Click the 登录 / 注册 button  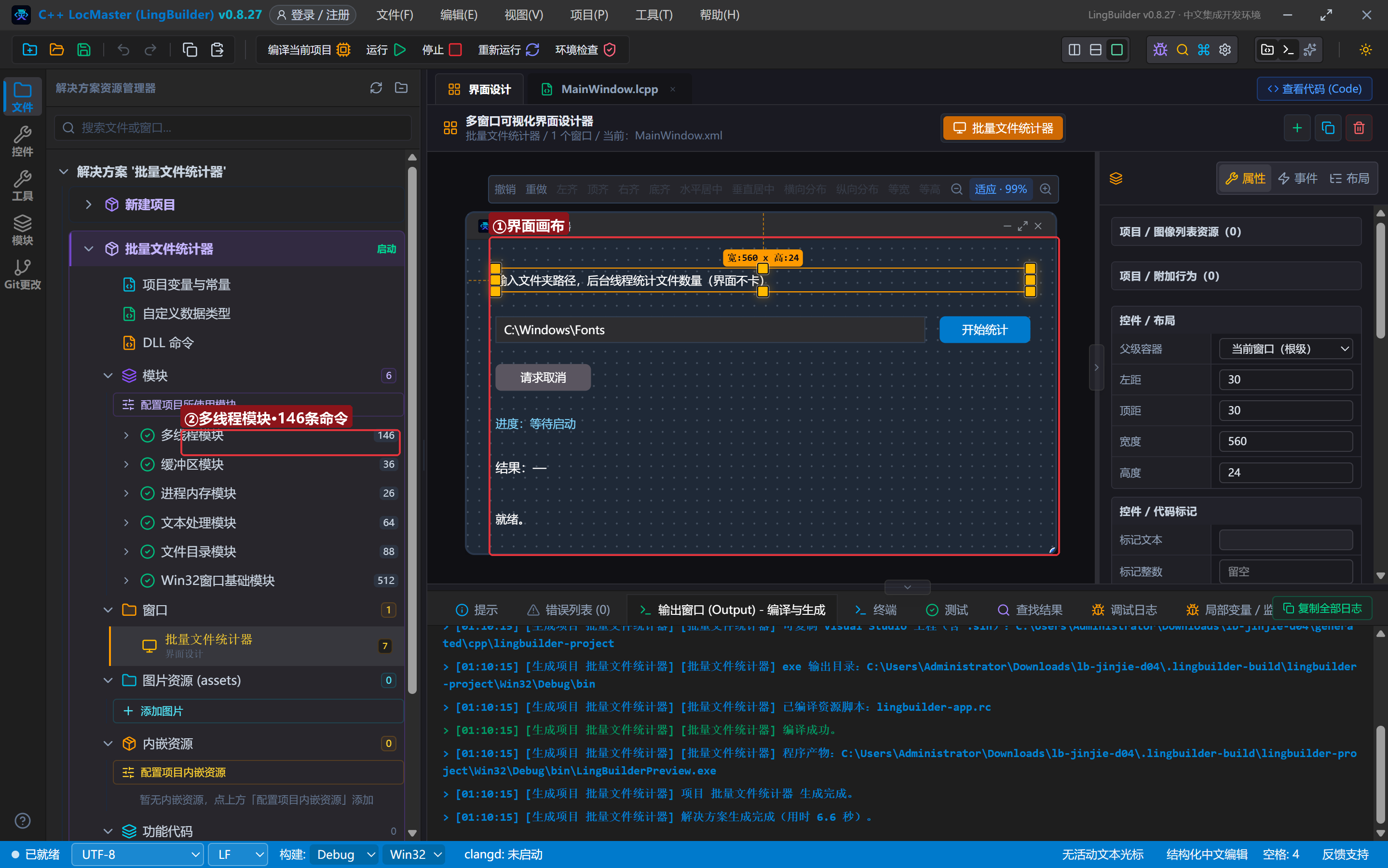point(313,15)
